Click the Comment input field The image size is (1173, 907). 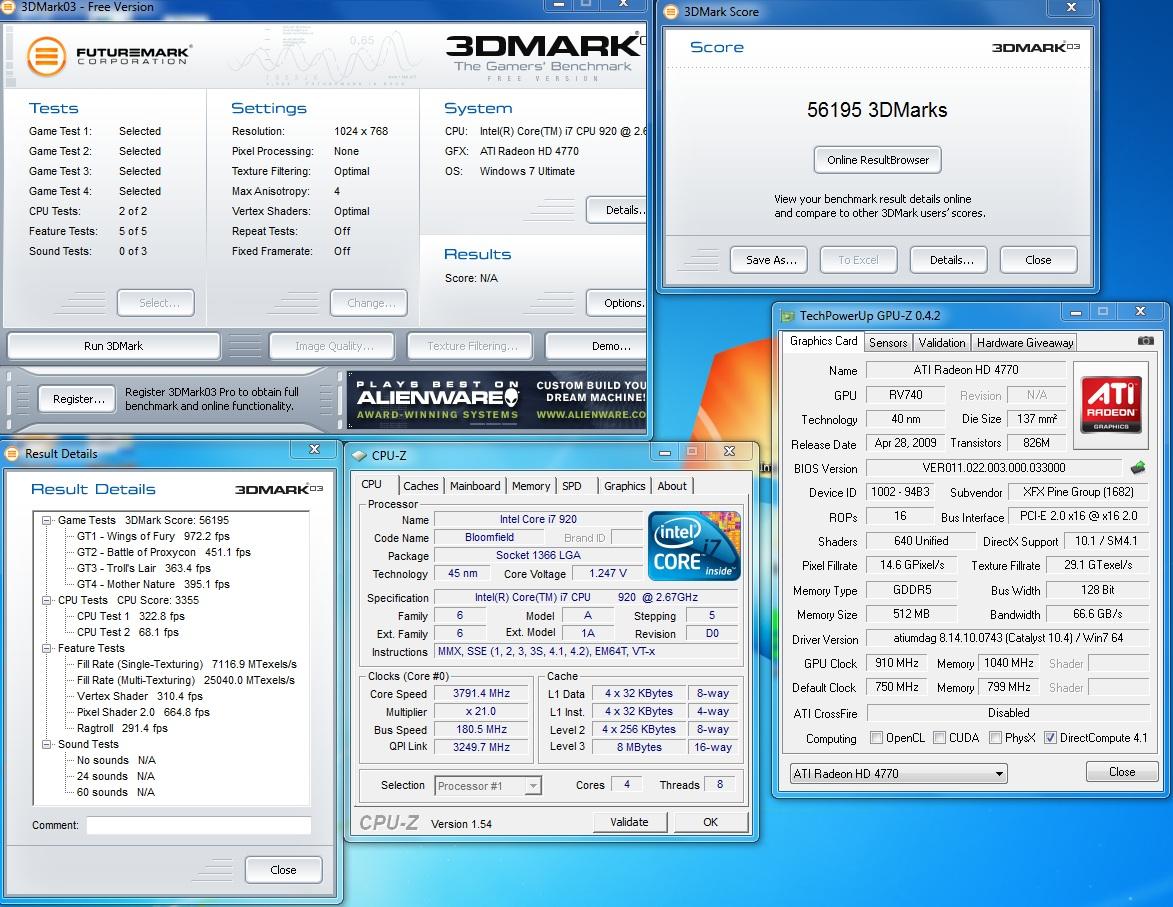click(198, 825)
